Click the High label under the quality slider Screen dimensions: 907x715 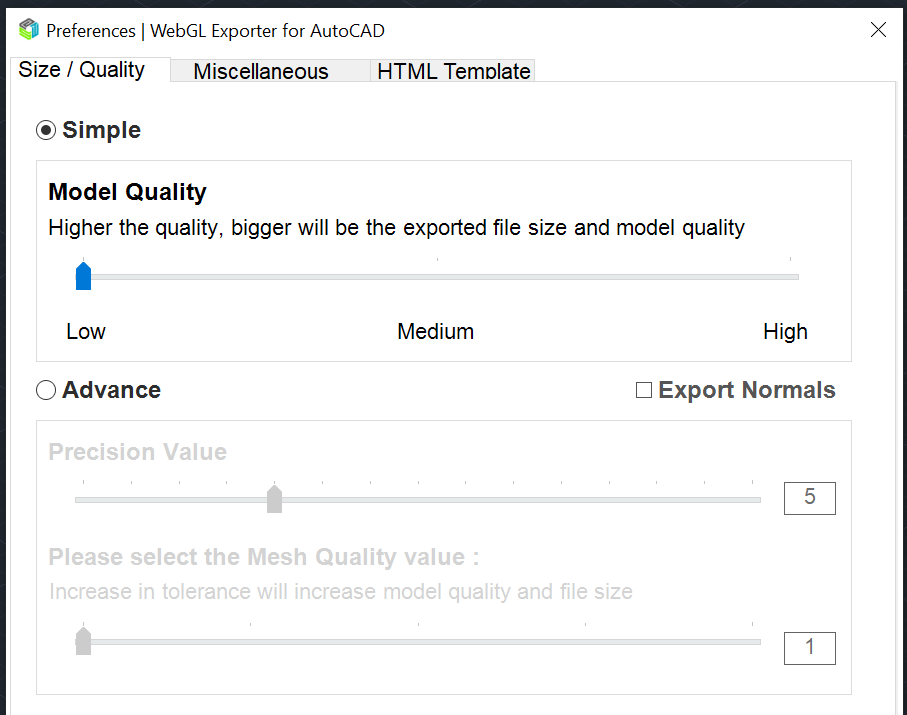pos(785,332)
